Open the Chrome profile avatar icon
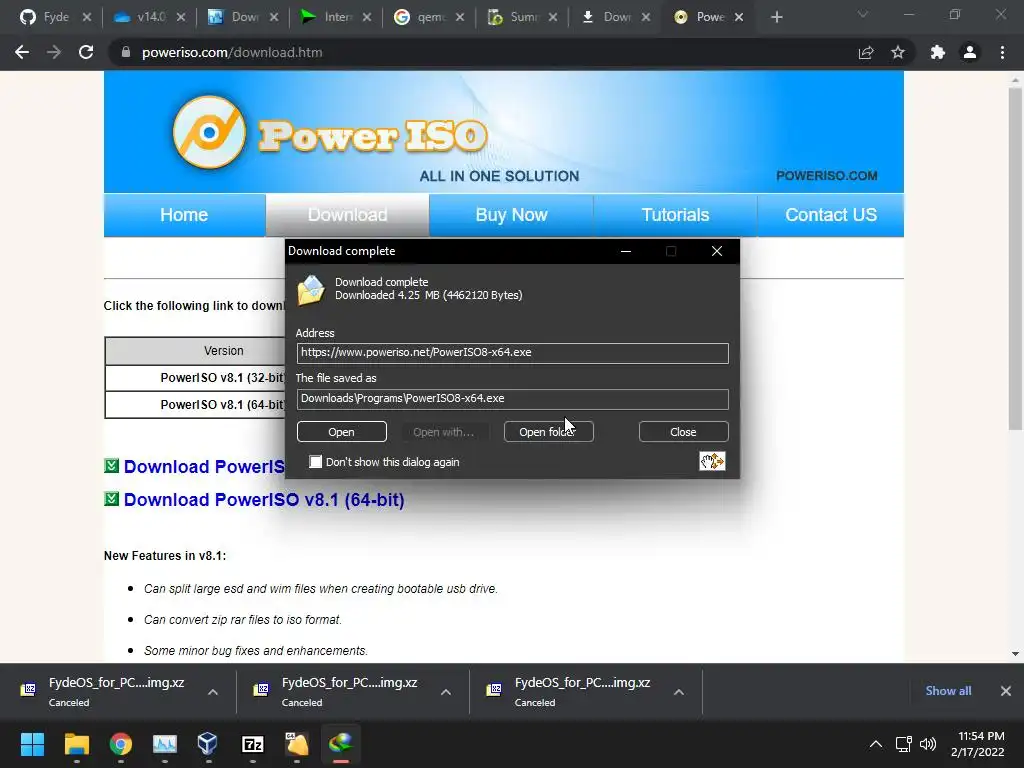 click(x=970, y=52)
